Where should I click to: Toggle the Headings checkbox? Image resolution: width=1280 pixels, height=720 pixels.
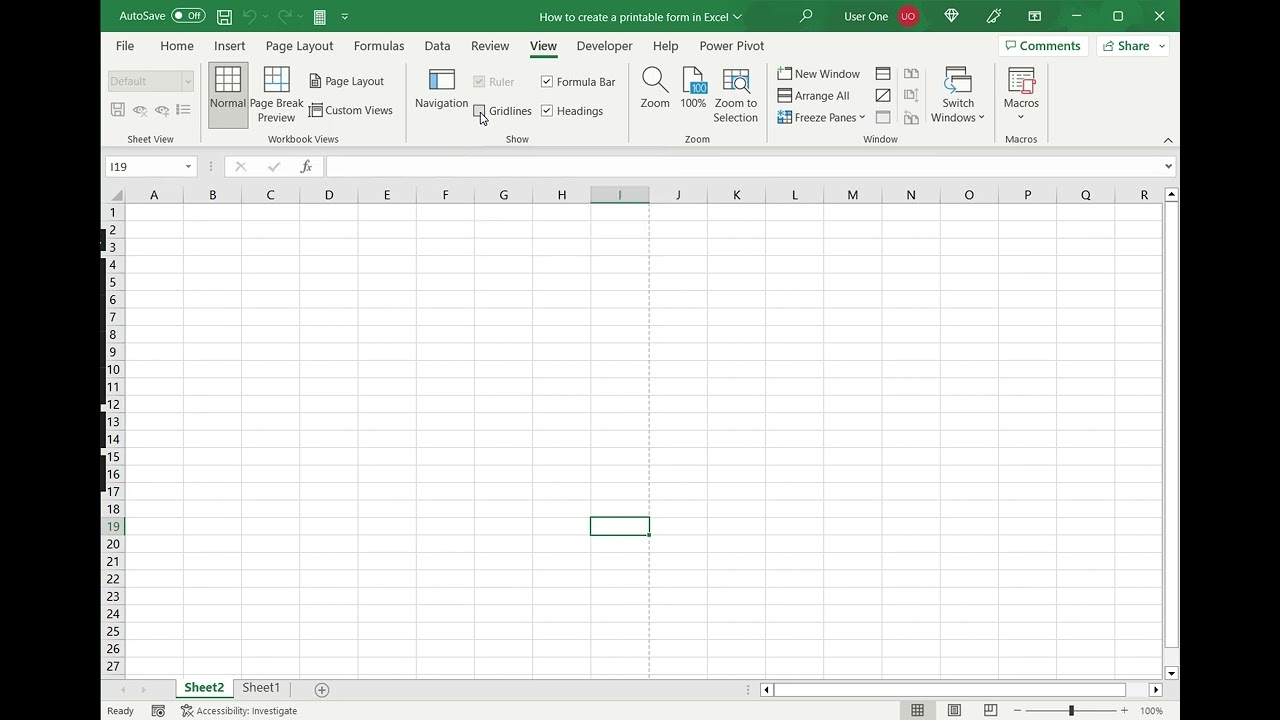tap(547, 111)
